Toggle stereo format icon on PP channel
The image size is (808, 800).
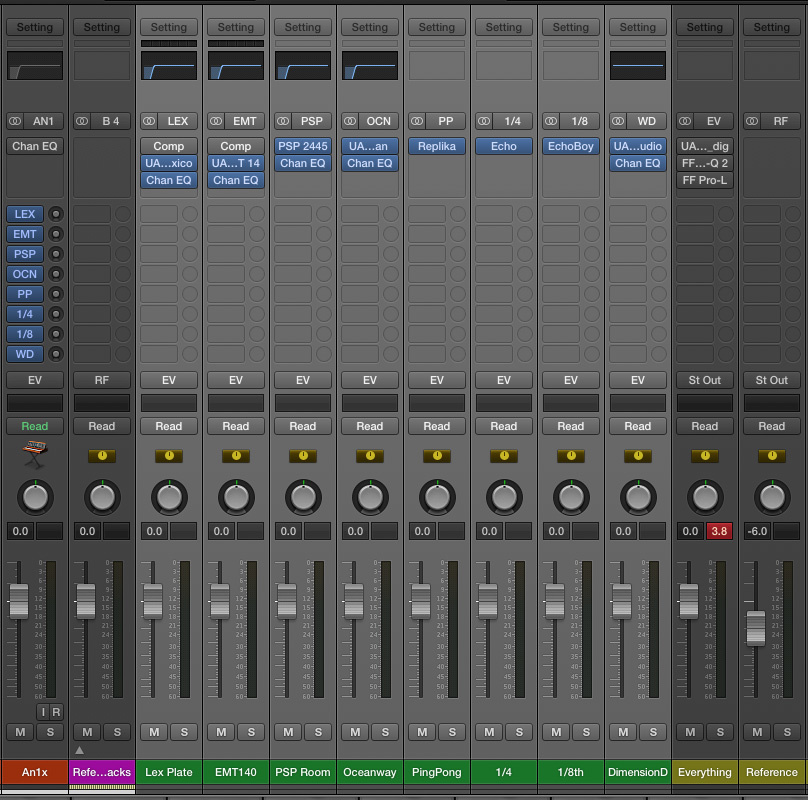(417, 121)
